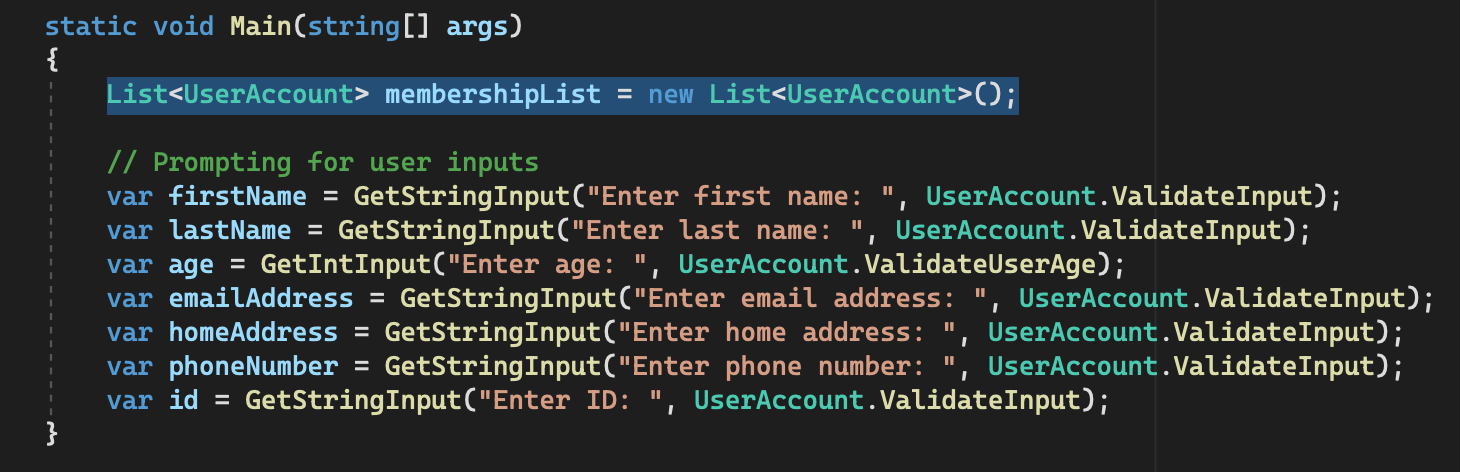Screen dimensions: 1460x472
Task: Click the id variable name
Action: [184, 401]
